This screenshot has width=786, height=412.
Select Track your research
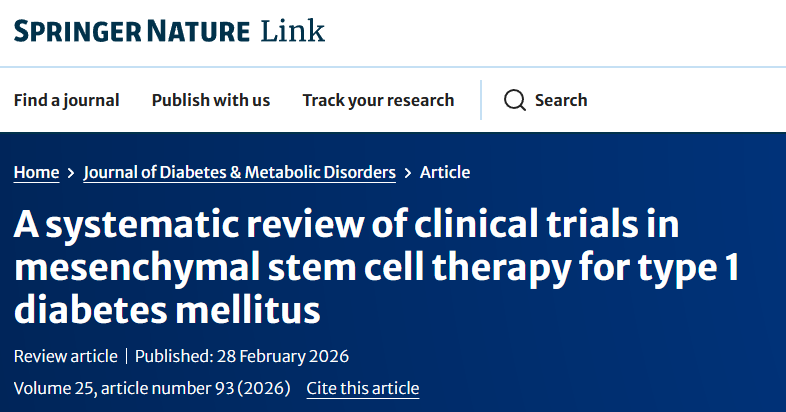[x=378, y=100]
